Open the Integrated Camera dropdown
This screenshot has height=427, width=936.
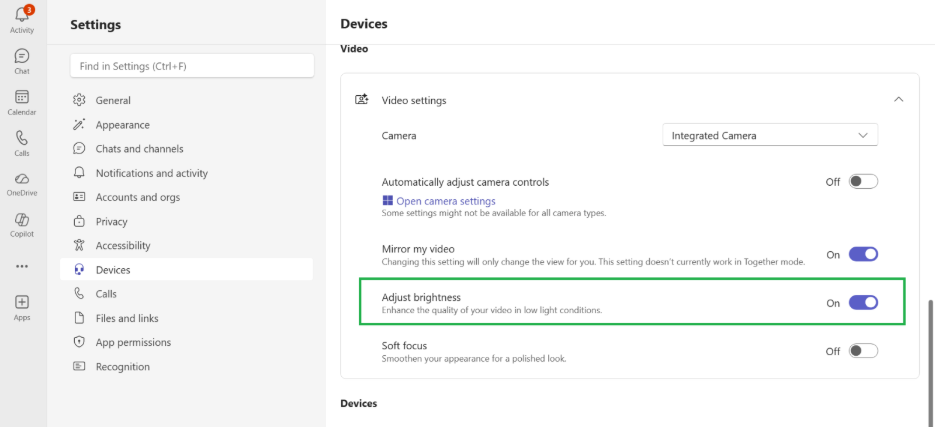[770, 135]
